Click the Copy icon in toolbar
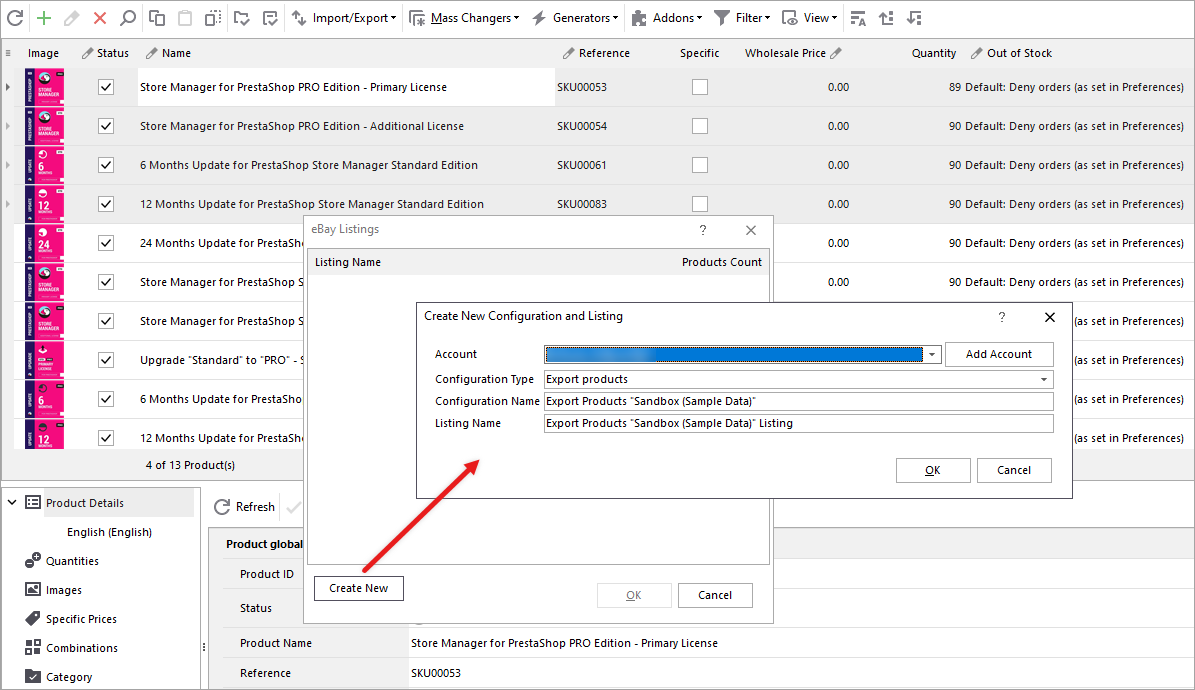Screen dimensions: 1195x690 157,18
